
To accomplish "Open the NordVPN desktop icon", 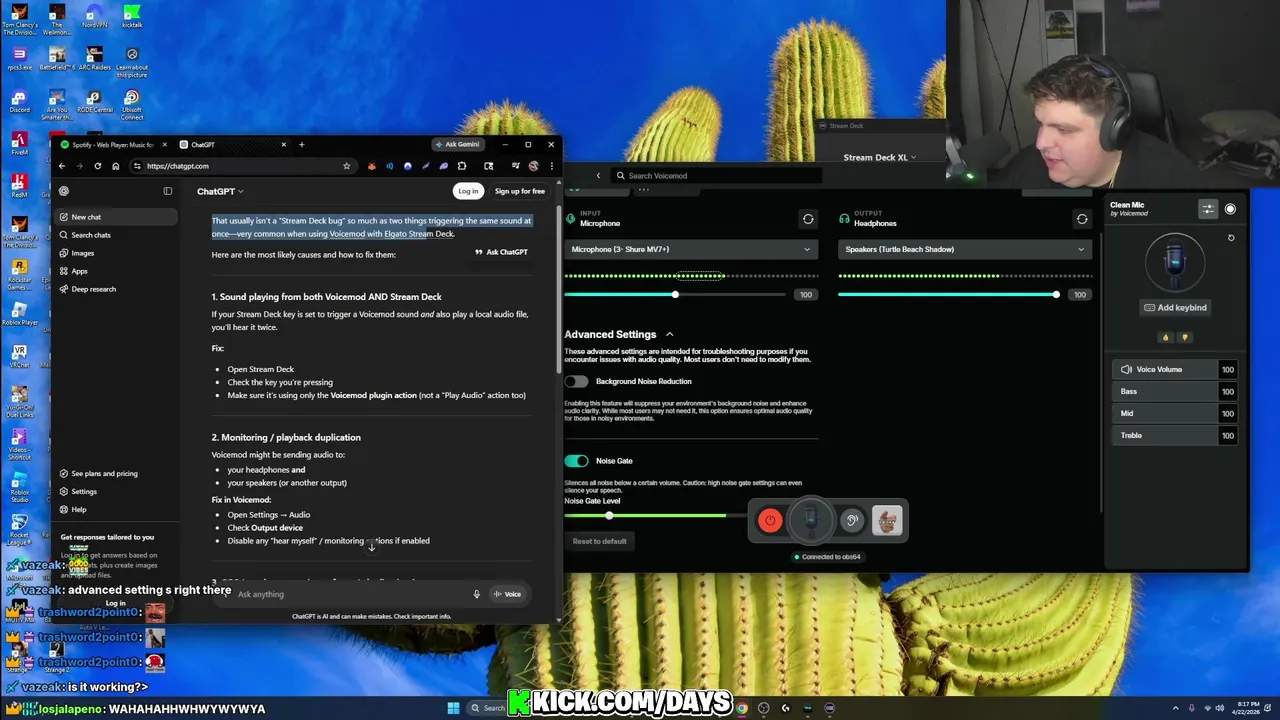I will (94, 18).
